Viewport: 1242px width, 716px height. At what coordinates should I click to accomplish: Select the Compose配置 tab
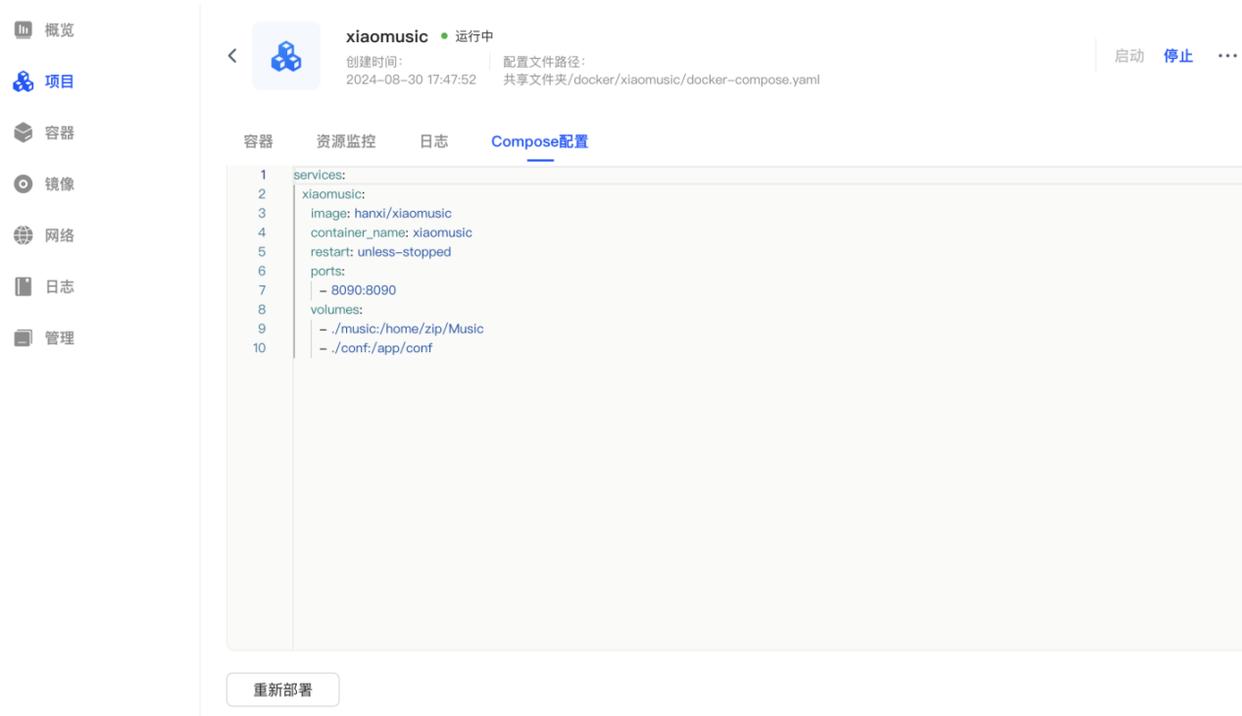pyautogui.click(x=539, y=142)
